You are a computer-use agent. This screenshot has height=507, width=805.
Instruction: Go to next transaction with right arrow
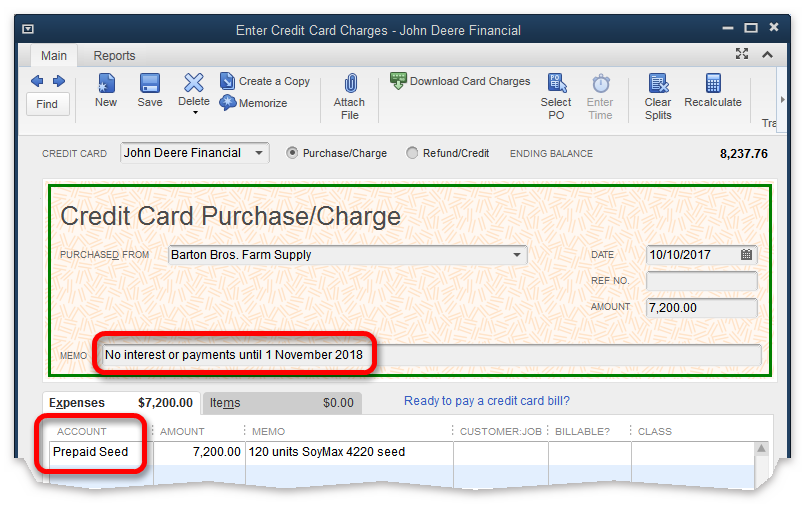[x=59, y=81]
